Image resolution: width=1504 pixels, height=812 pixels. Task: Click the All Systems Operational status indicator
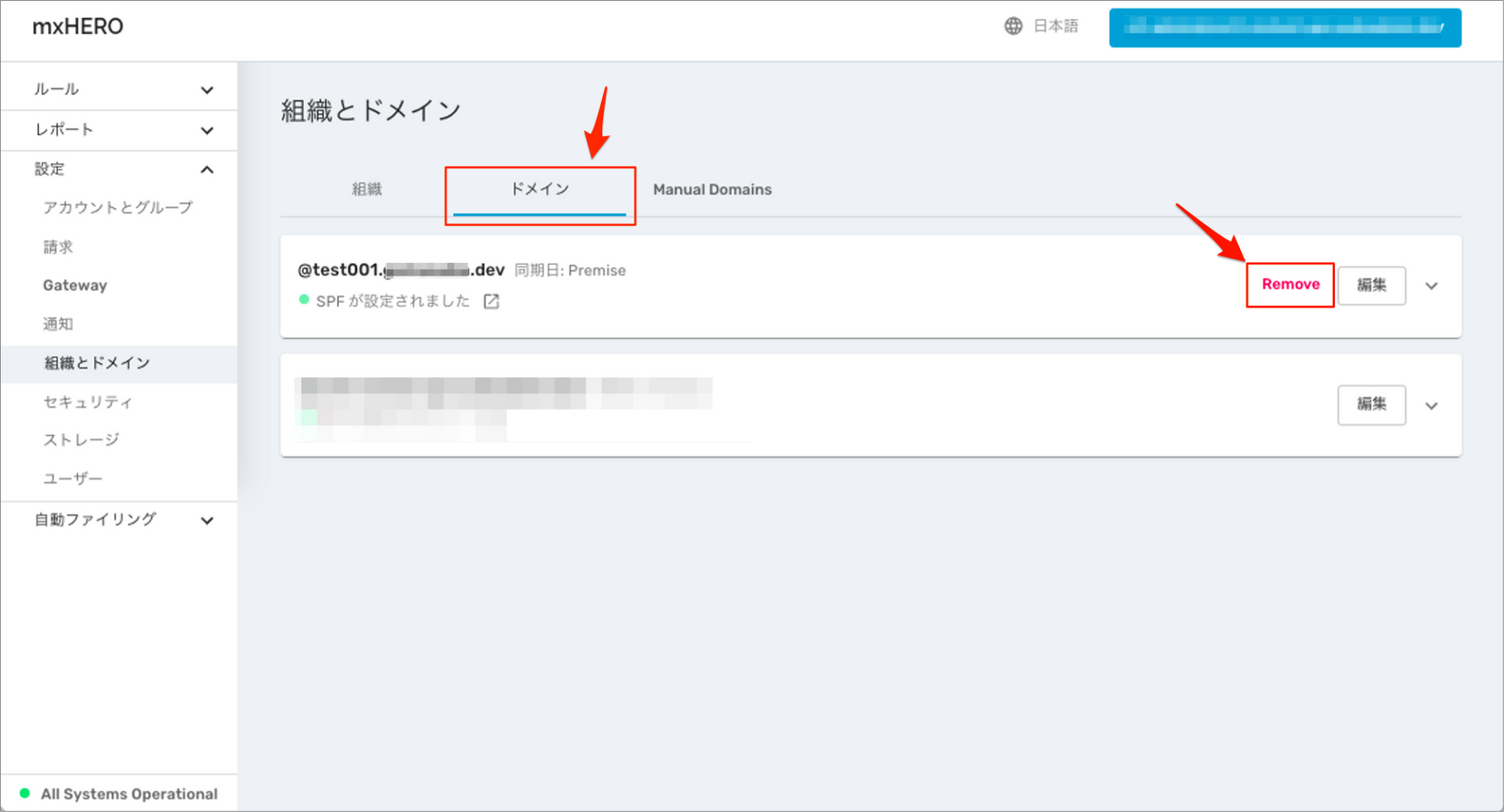pos(119,793)
